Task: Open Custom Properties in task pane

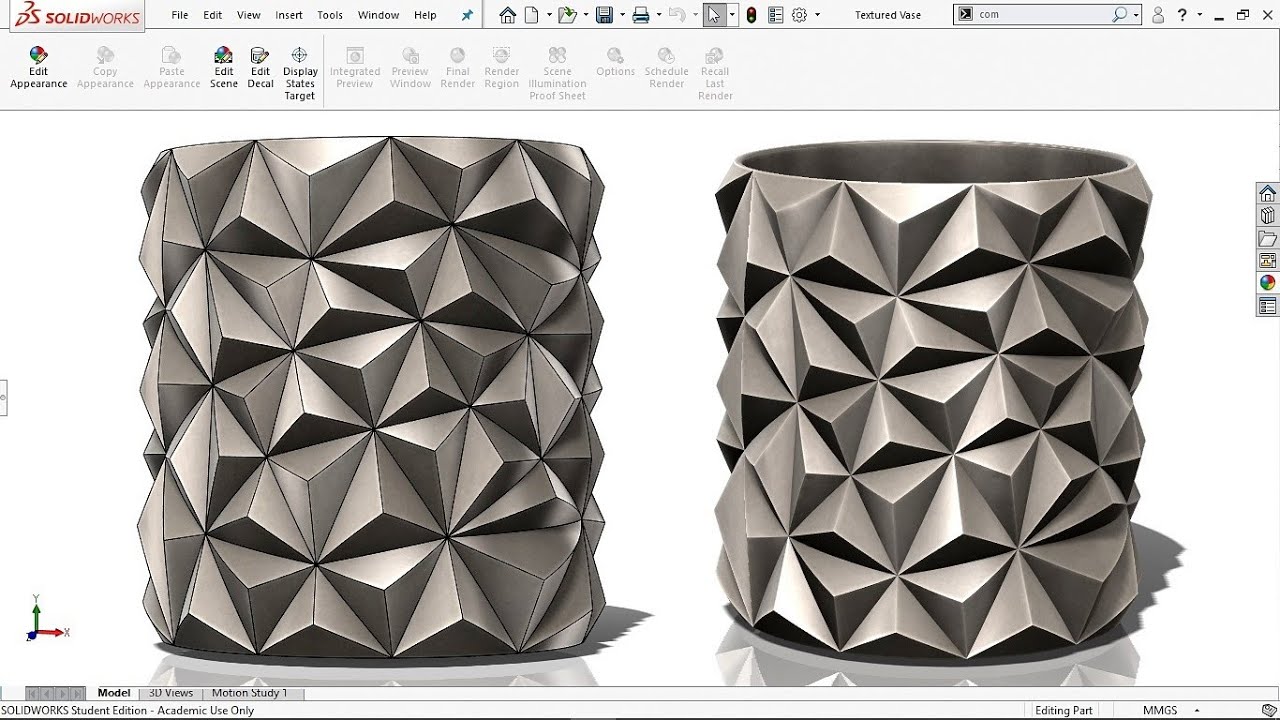Action: (1268, 306)
